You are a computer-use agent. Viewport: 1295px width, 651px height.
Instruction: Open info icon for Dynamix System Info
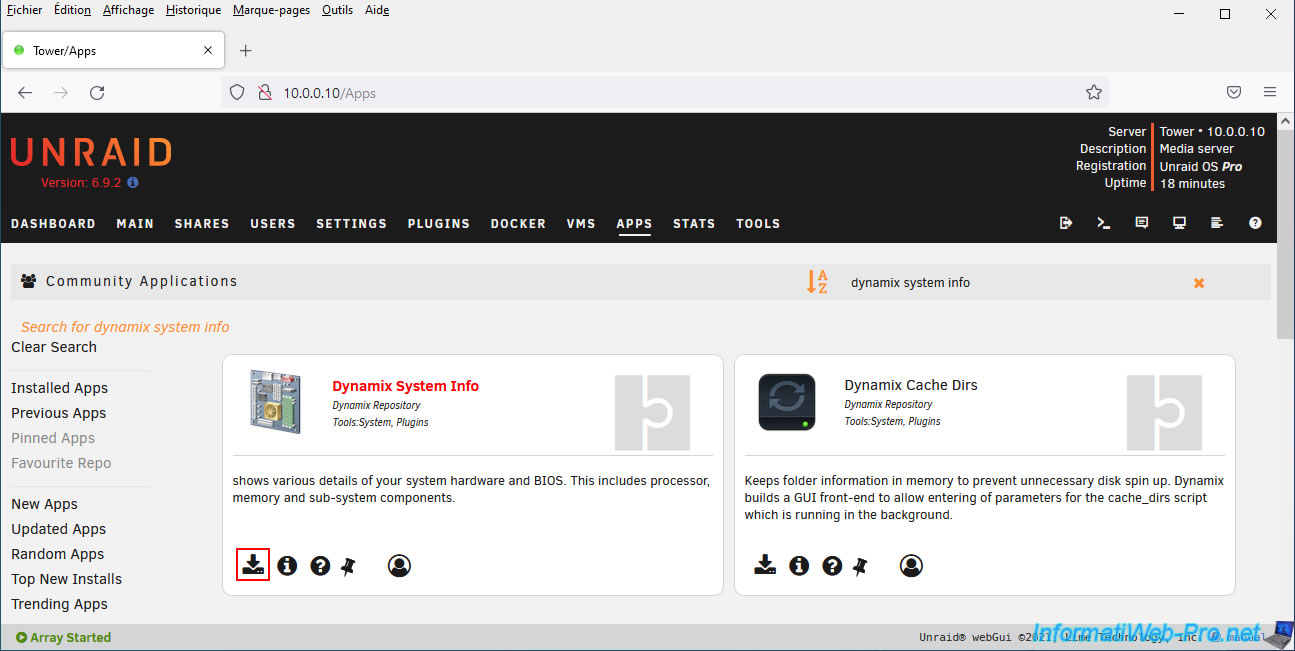pos(287,566)
